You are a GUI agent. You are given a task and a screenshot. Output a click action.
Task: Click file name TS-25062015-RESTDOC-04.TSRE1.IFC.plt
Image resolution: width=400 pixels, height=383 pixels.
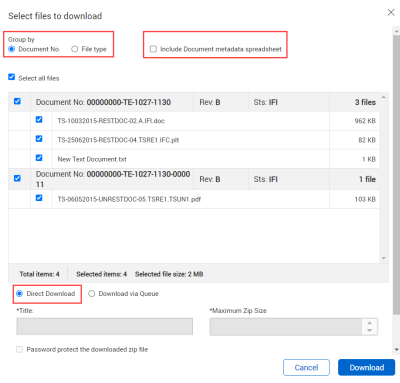tap(118, 140)
